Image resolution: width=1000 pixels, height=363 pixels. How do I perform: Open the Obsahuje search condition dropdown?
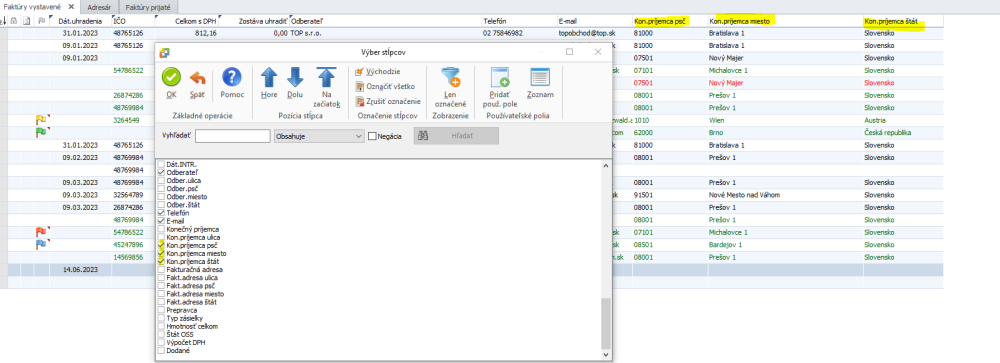click(318, 136)
